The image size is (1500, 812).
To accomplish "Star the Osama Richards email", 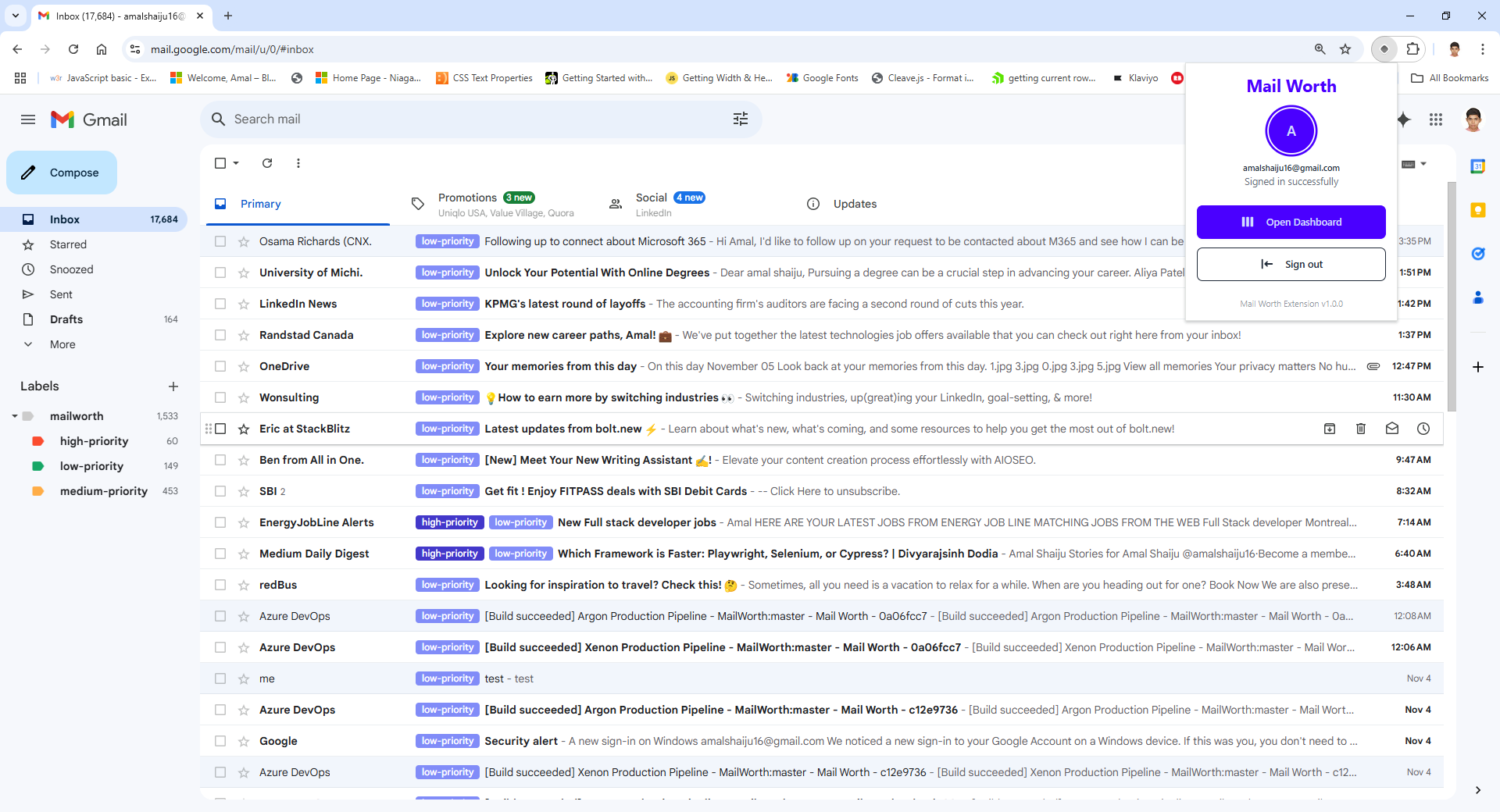I will click(244, 241).
